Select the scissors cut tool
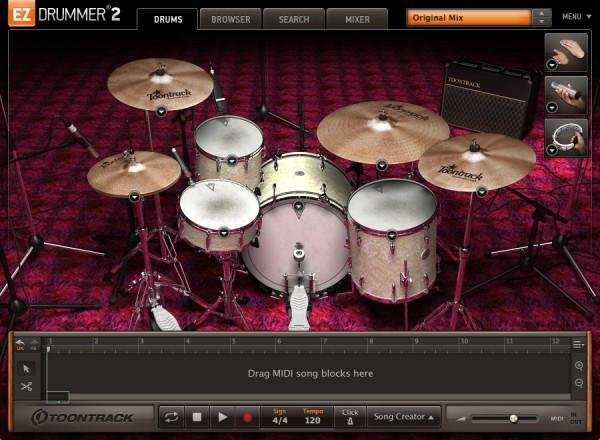The width and height of the screenshot is (600, 440). click(27, 386)
